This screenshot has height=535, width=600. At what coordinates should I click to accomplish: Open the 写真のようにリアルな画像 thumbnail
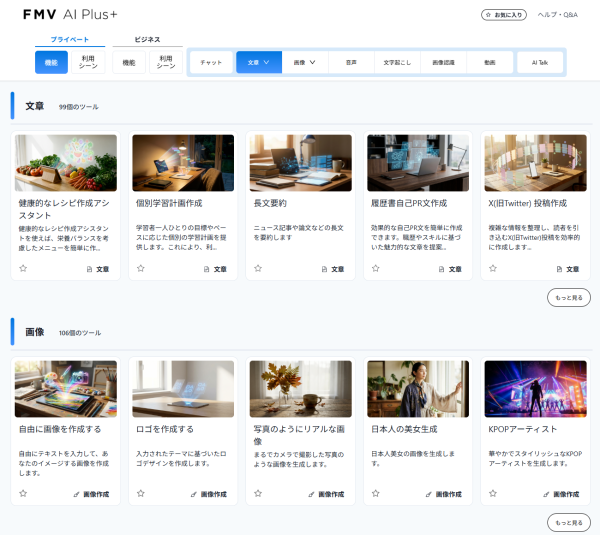pos(300,388)
